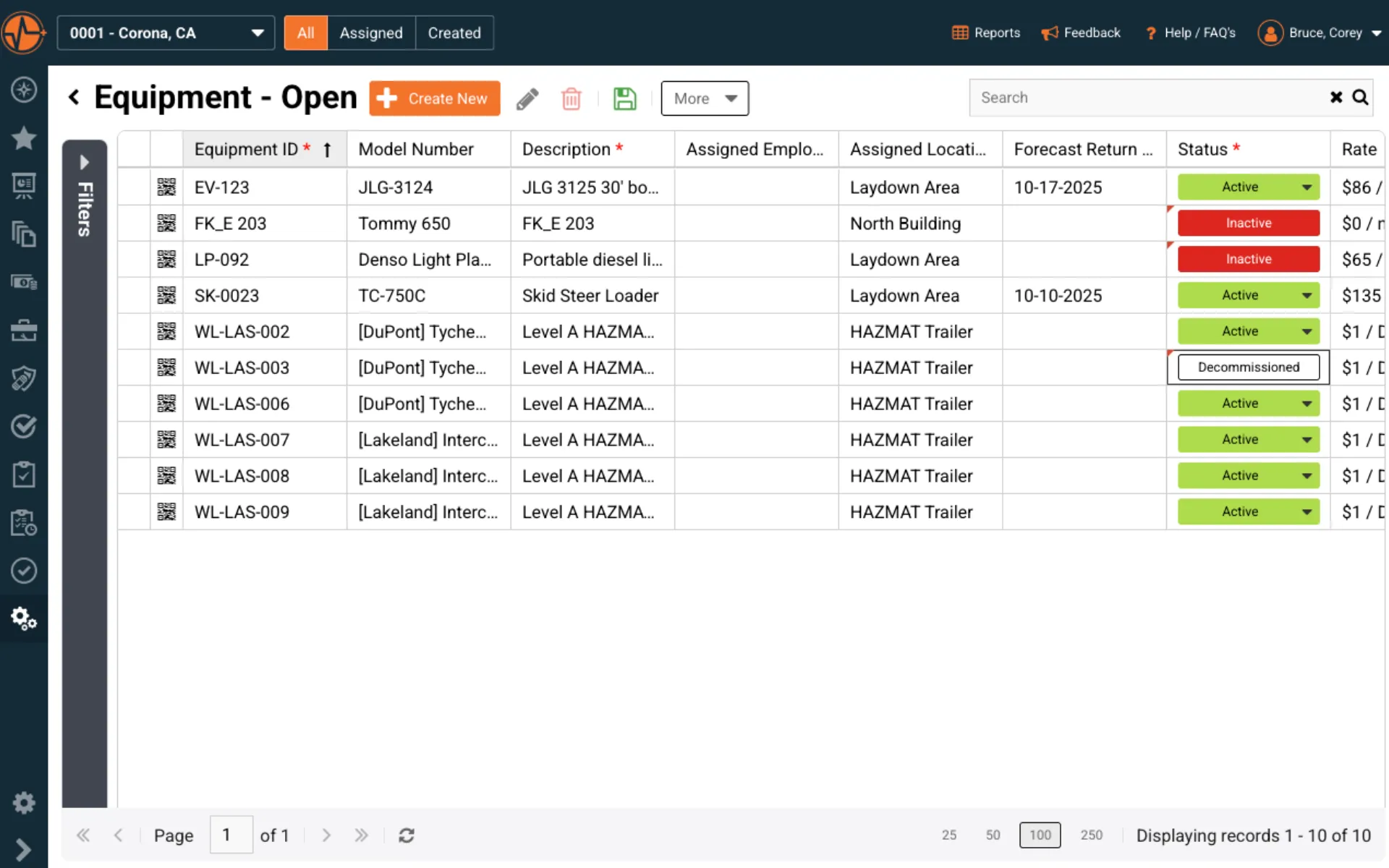Click the refresh icon in pagination bar
Screen dimensions: 1389x868
407,835
